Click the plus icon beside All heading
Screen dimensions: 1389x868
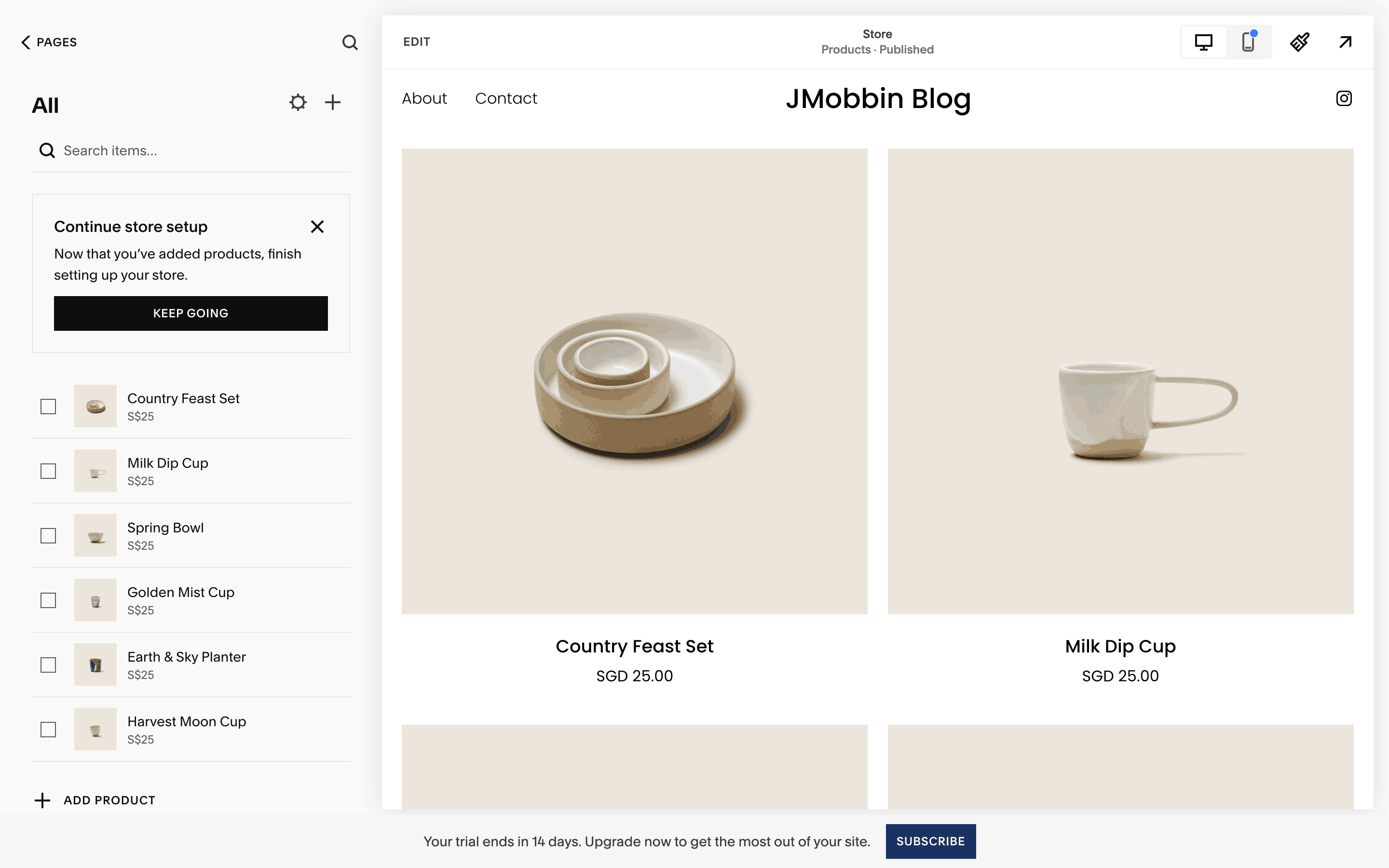(x=333, y=103)
